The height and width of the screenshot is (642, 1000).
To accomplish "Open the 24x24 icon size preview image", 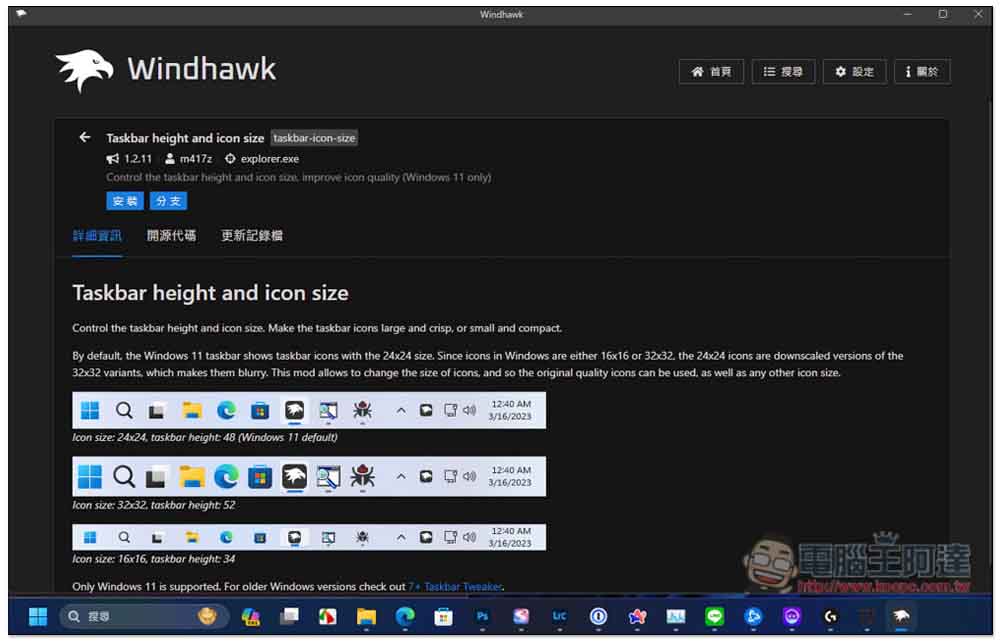I will [x=309, y=410].
